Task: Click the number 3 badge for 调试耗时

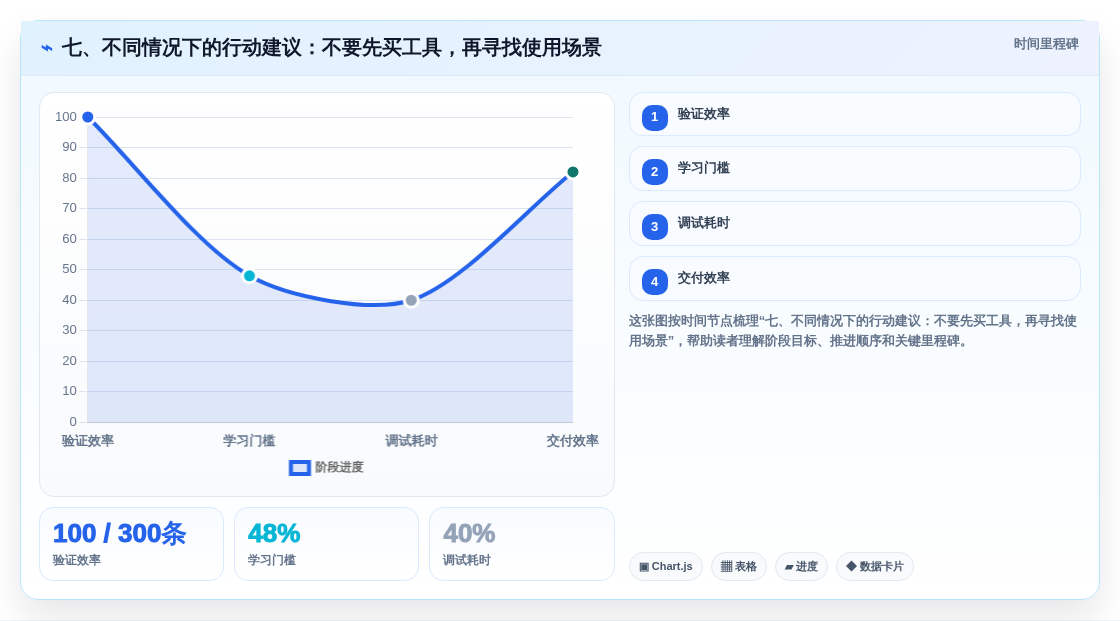Action: coord(654,227)
